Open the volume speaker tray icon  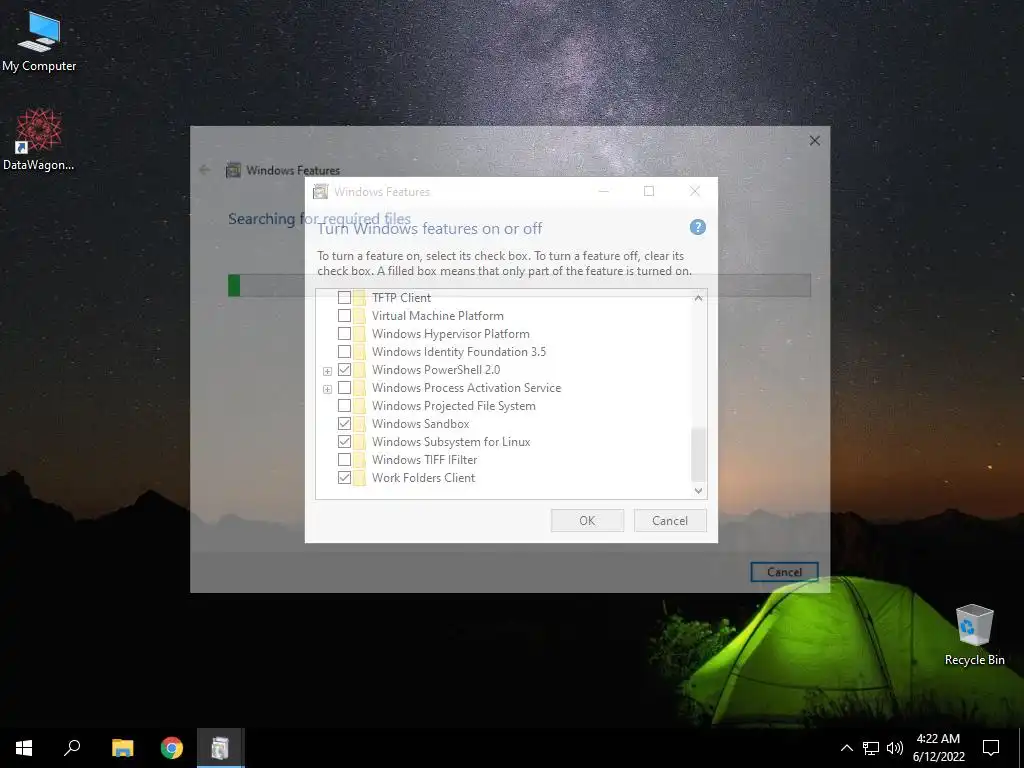[895, 748]
